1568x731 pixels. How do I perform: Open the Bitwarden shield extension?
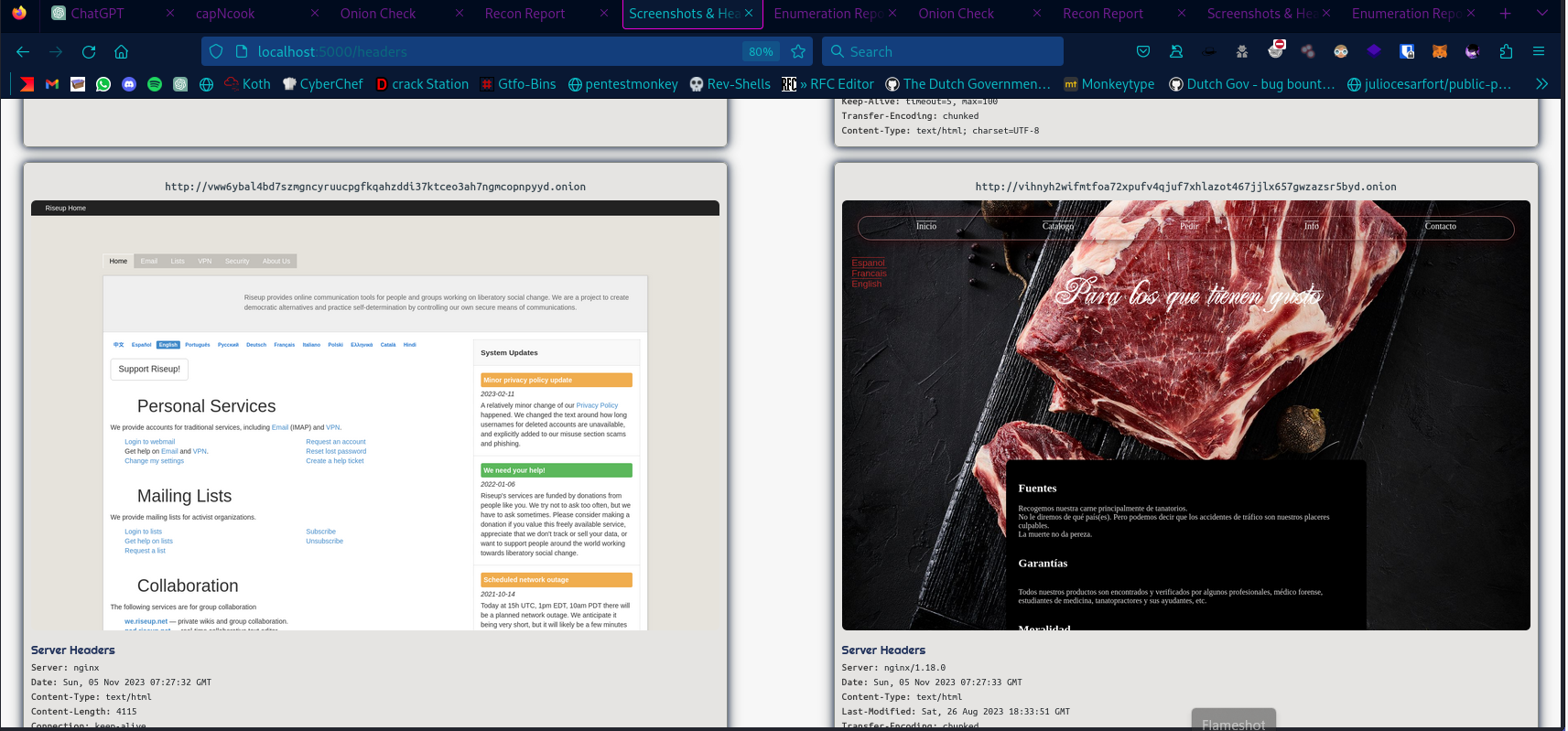coord(1408,52)
